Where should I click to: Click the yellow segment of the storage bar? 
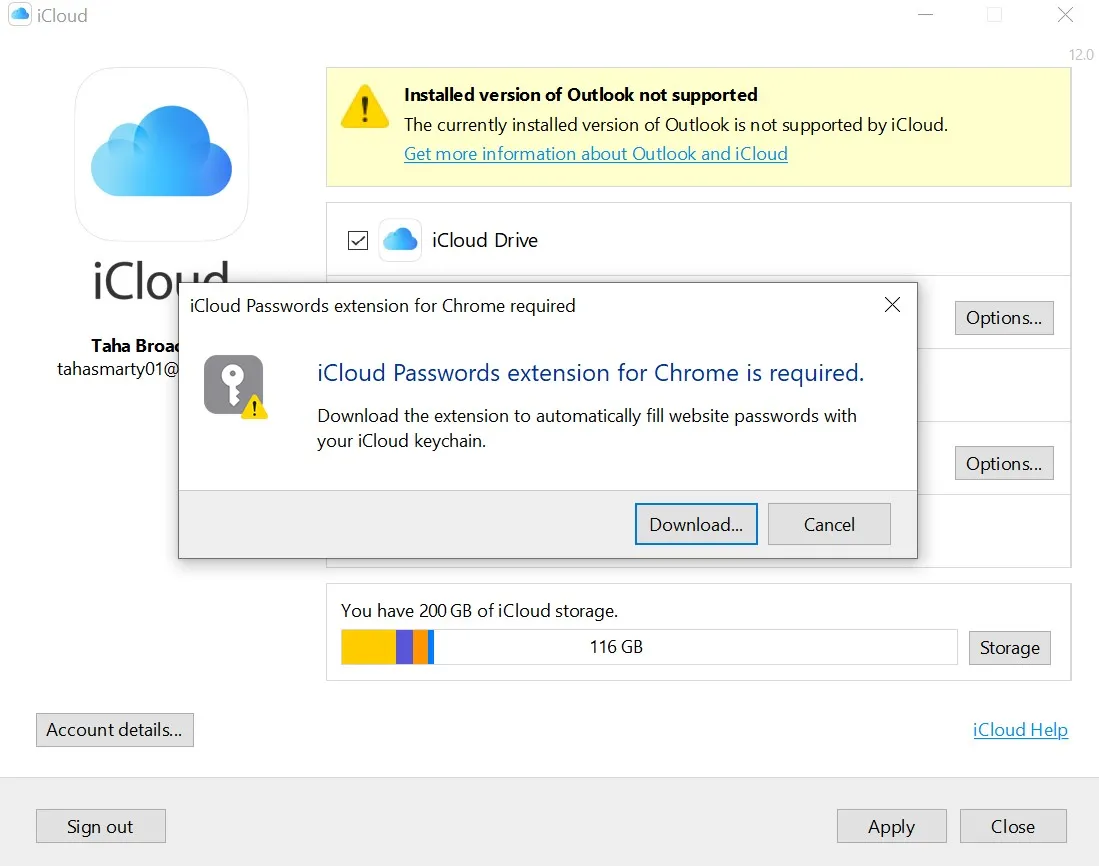(x=368, y=647)
